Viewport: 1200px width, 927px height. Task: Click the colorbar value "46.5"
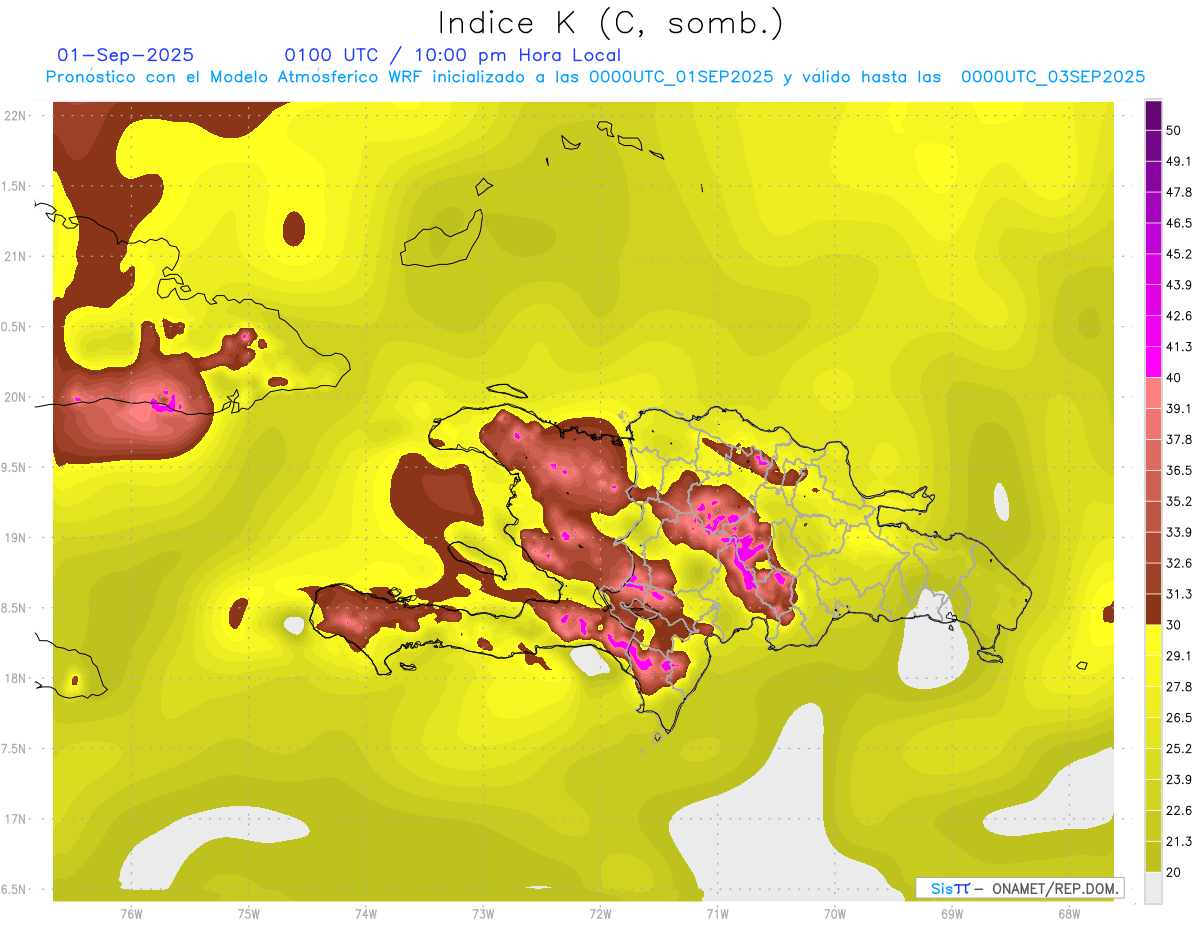pos(1178,223)
